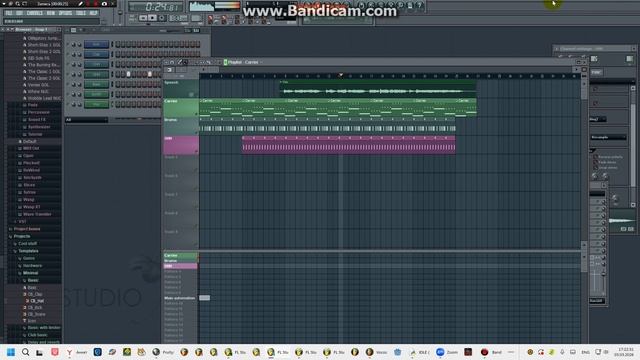Select the pink pattern in the pattern list
Screen dimensions: 640x360
tap(180, 266)
